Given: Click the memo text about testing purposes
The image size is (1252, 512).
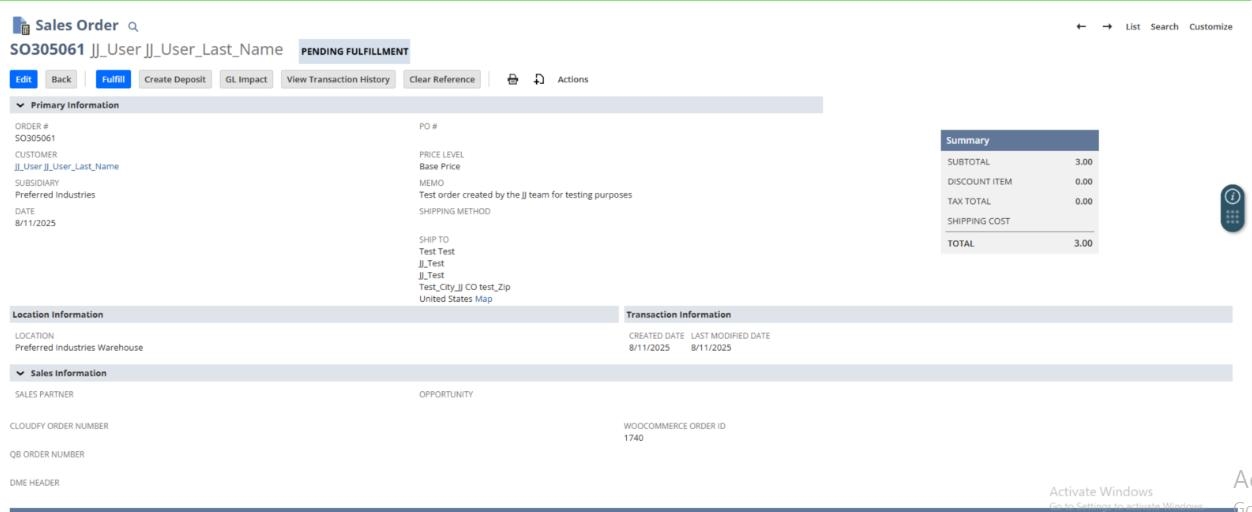Looking at the screenshot, I should (526, 195).
